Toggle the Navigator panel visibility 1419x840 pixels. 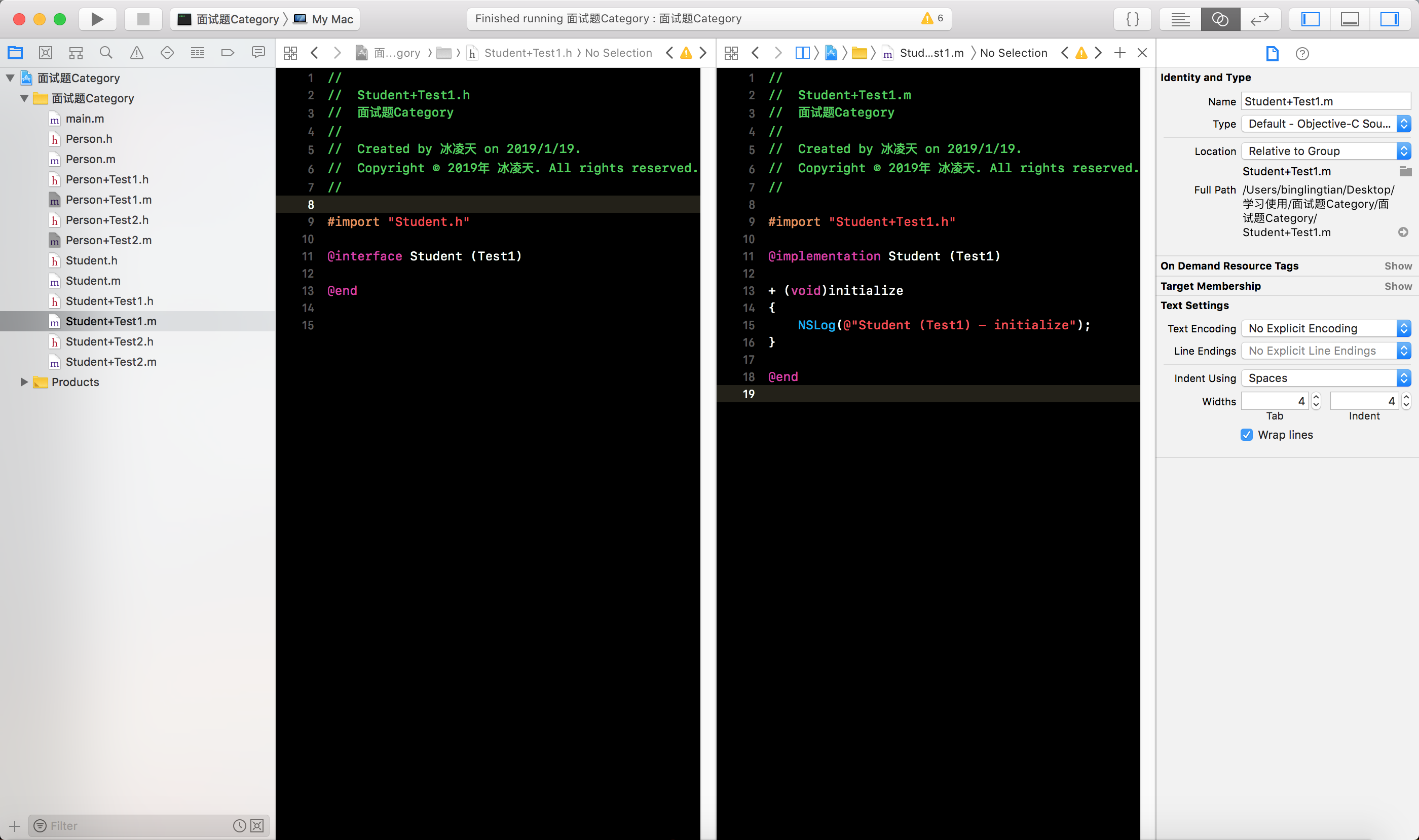tap(1310, 19)
